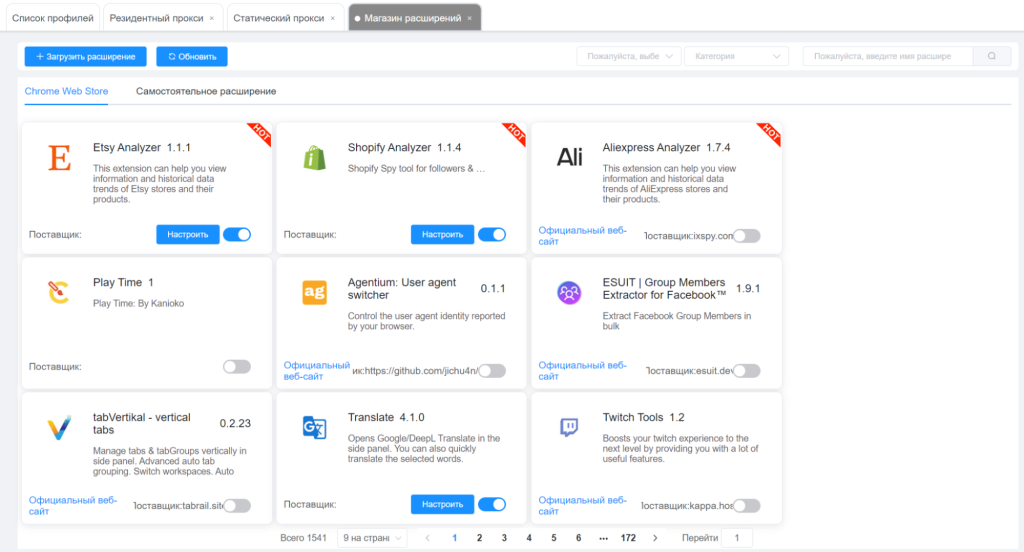The width and height of the screenshot is (1024, 552).
Task: Close the Резидентный прокси tab
Action: pos(212,18)
